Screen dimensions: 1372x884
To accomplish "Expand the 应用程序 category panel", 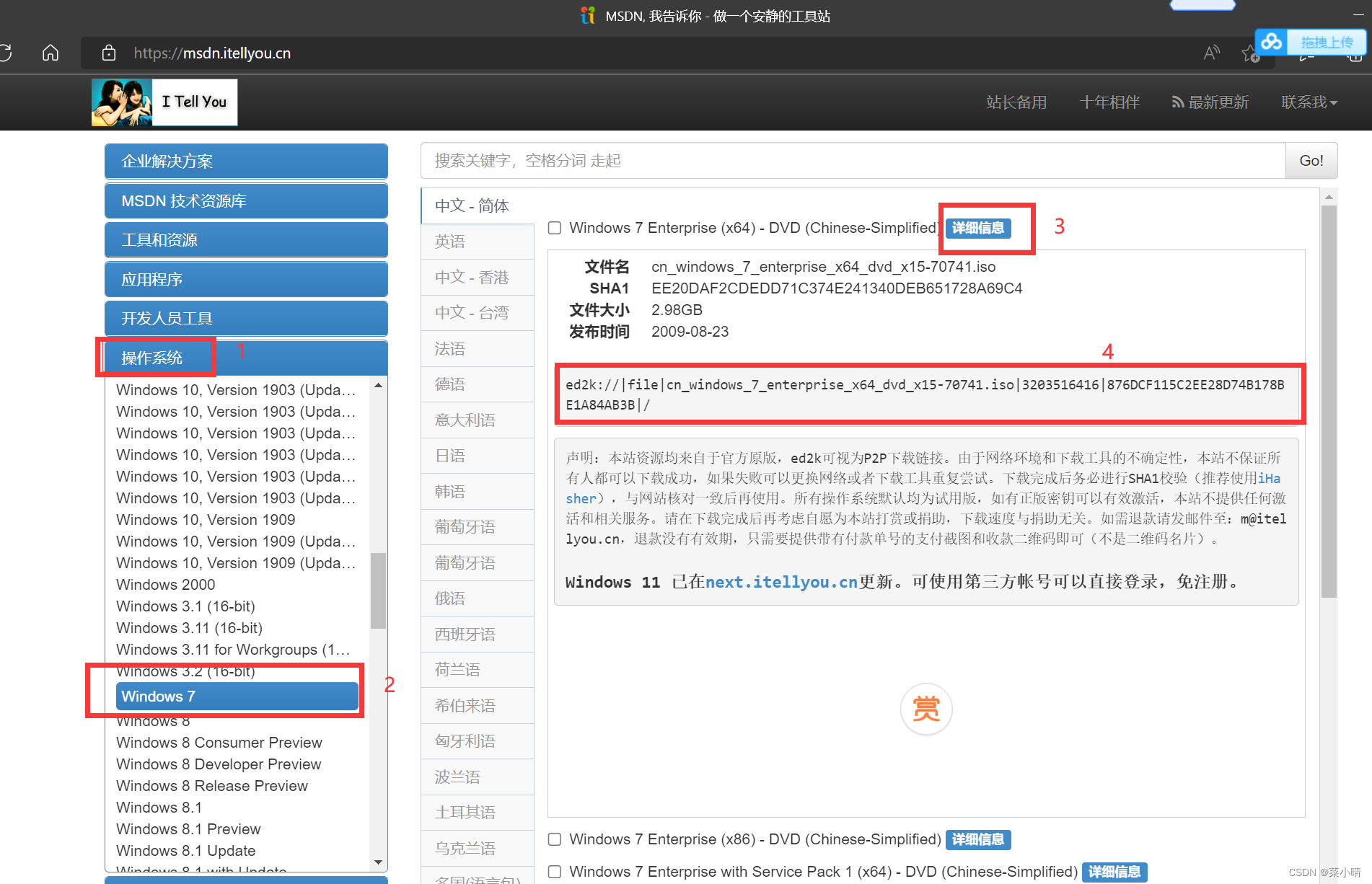I will click(x=246, y=279).
